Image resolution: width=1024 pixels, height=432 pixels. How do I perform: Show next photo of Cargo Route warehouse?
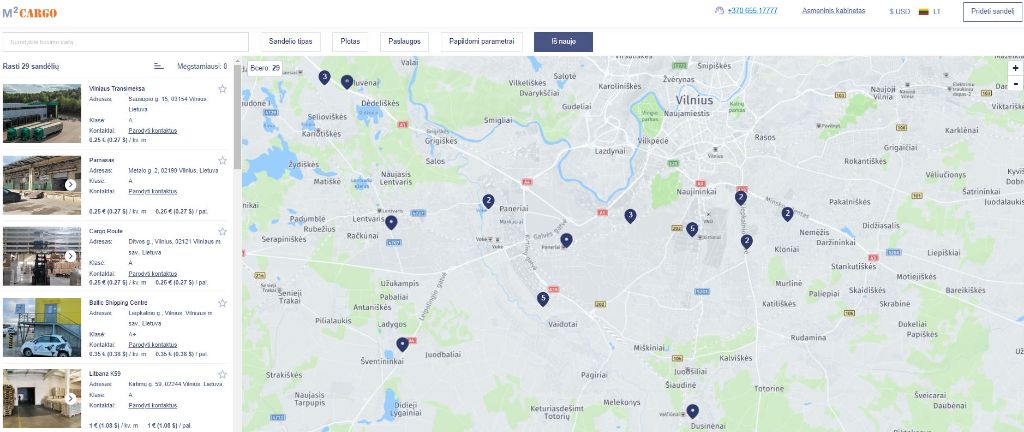(71, 256)
